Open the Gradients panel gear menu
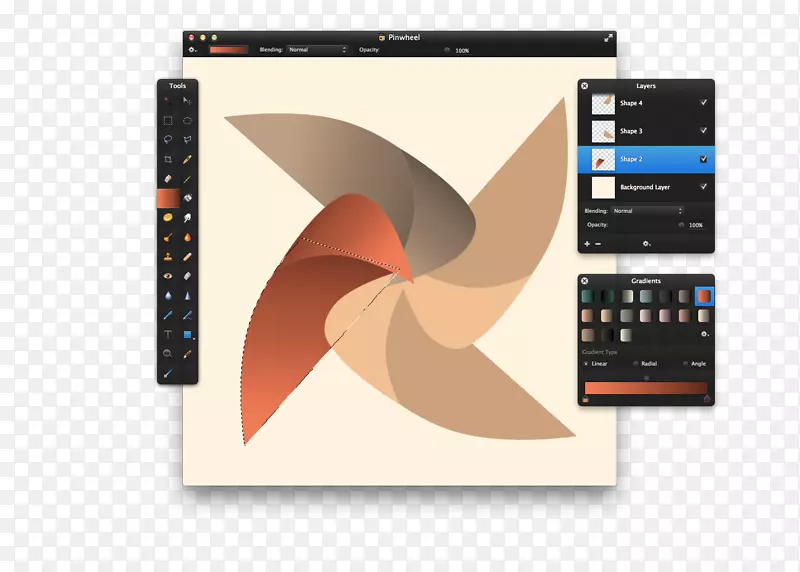This screenshot has width=800, height=572. pyautogui.click(x=704, y=335)
